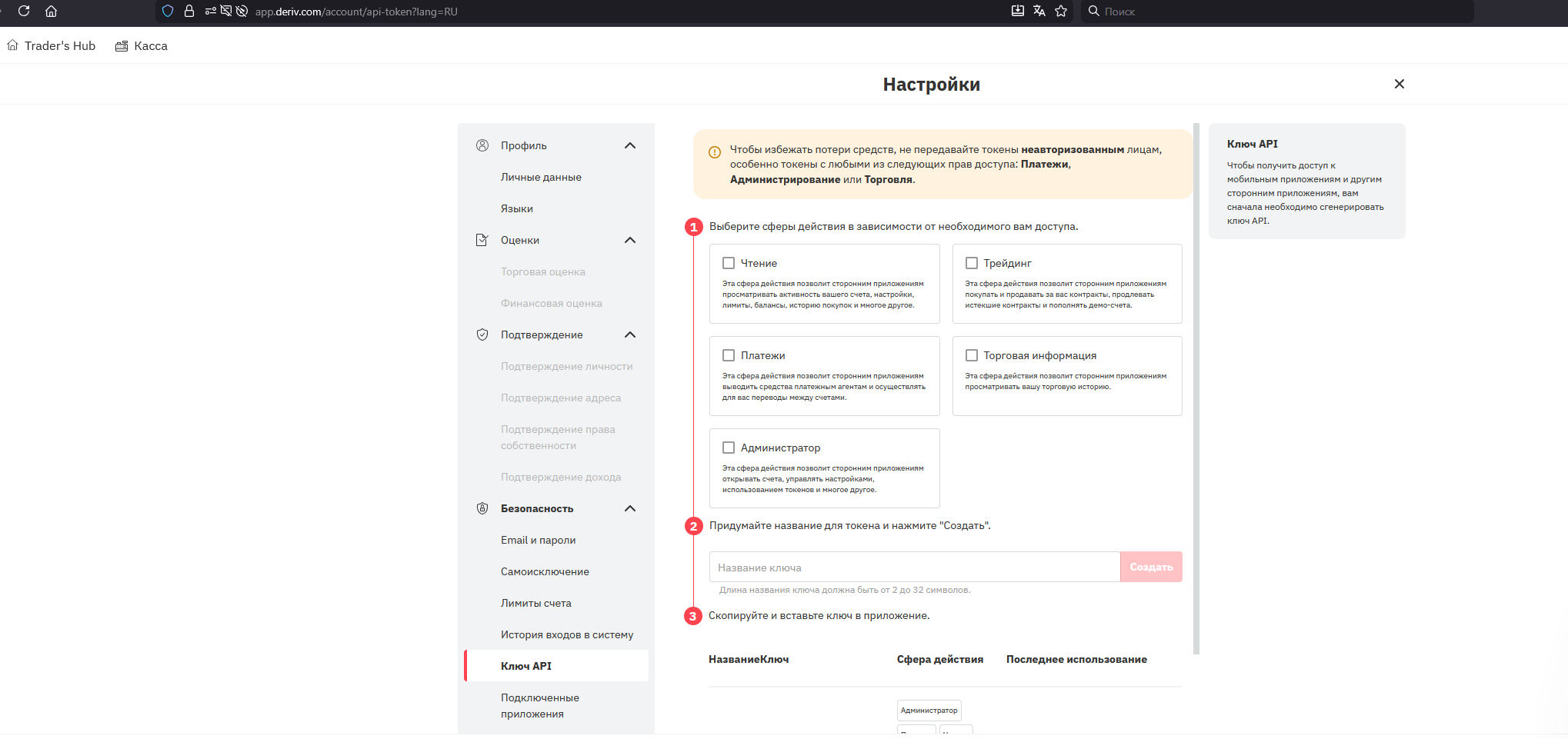Click the bookmark star icon
Screen dimensions: 1568x739
[x=1061, y=11]
